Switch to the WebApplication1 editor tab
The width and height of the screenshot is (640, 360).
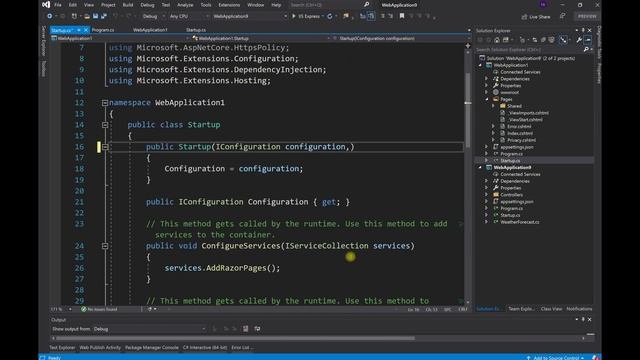150,30
